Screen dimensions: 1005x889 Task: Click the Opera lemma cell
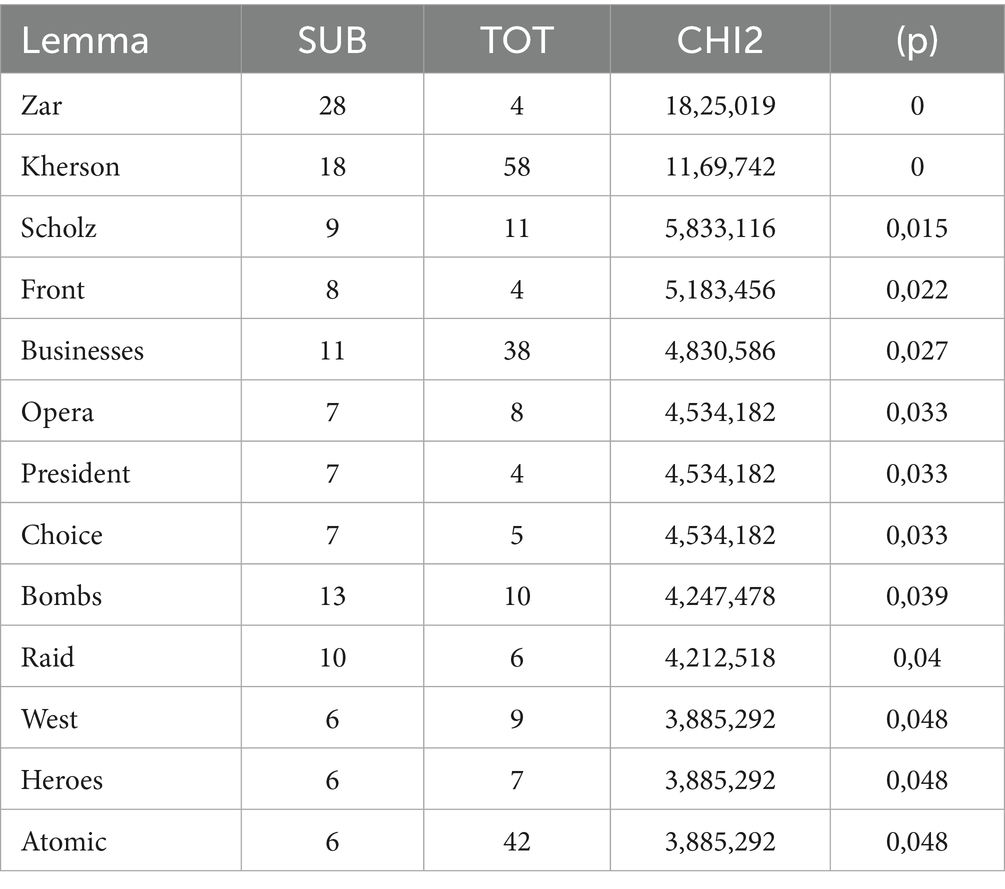tap(57, 412)
